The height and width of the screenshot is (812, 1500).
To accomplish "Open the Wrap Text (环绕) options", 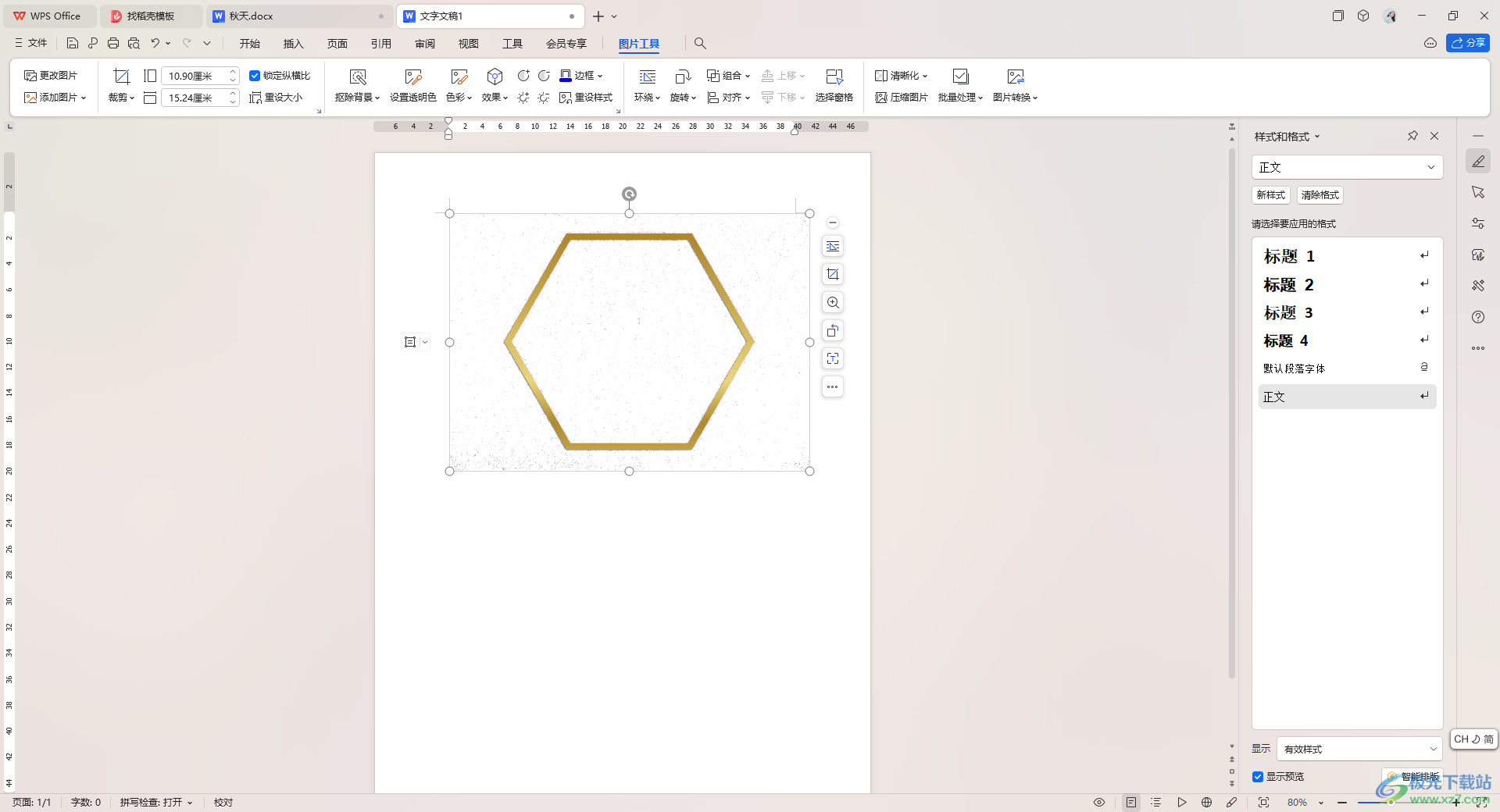I will click(x=647, y=86).
